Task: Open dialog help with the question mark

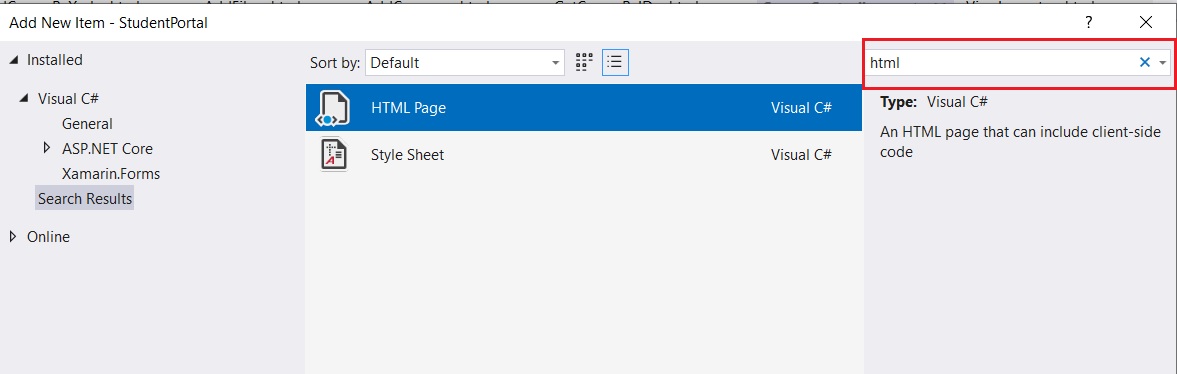Action: (x=1088, y=23)
